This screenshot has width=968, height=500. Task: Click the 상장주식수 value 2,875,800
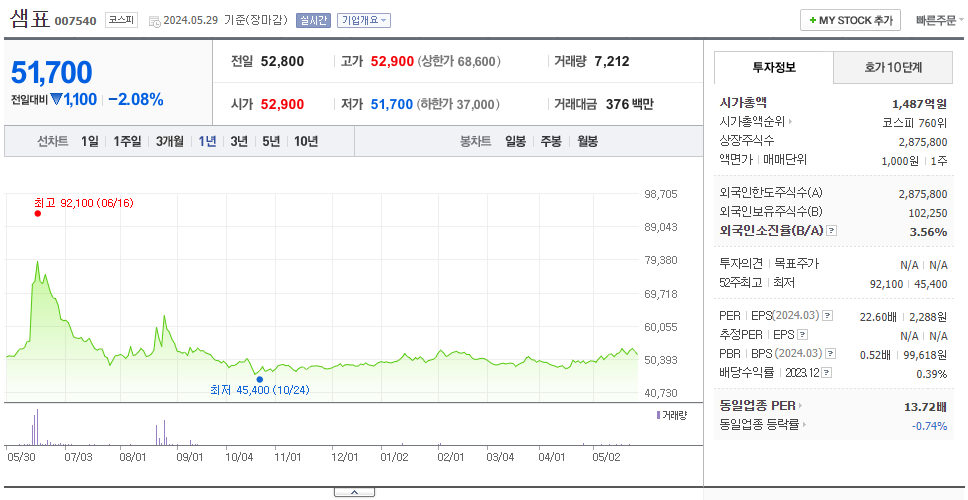click(x=923, y=141)
